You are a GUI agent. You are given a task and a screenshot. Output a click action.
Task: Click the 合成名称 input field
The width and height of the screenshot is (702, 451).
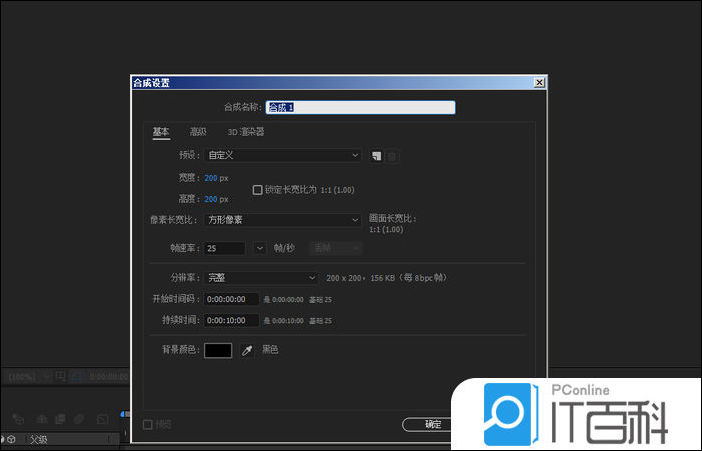[360, 107]
